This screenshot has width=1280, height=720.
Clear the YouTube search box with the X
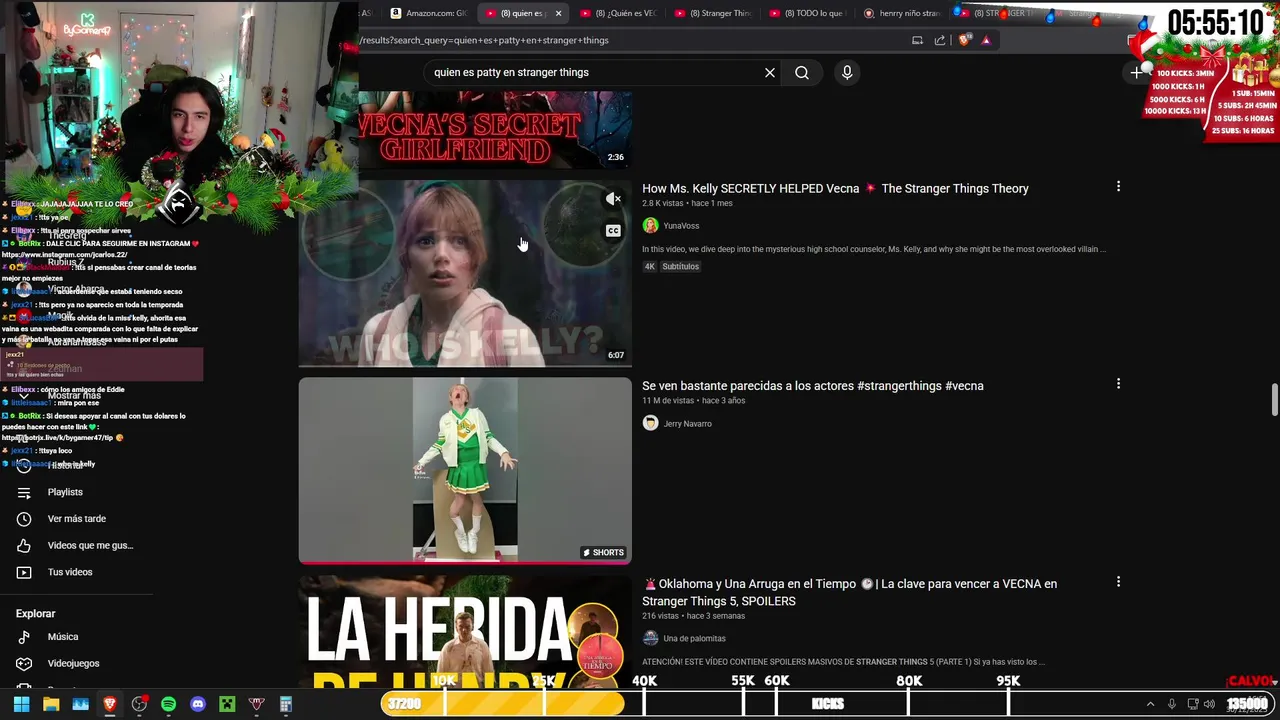tap(770, 73)
